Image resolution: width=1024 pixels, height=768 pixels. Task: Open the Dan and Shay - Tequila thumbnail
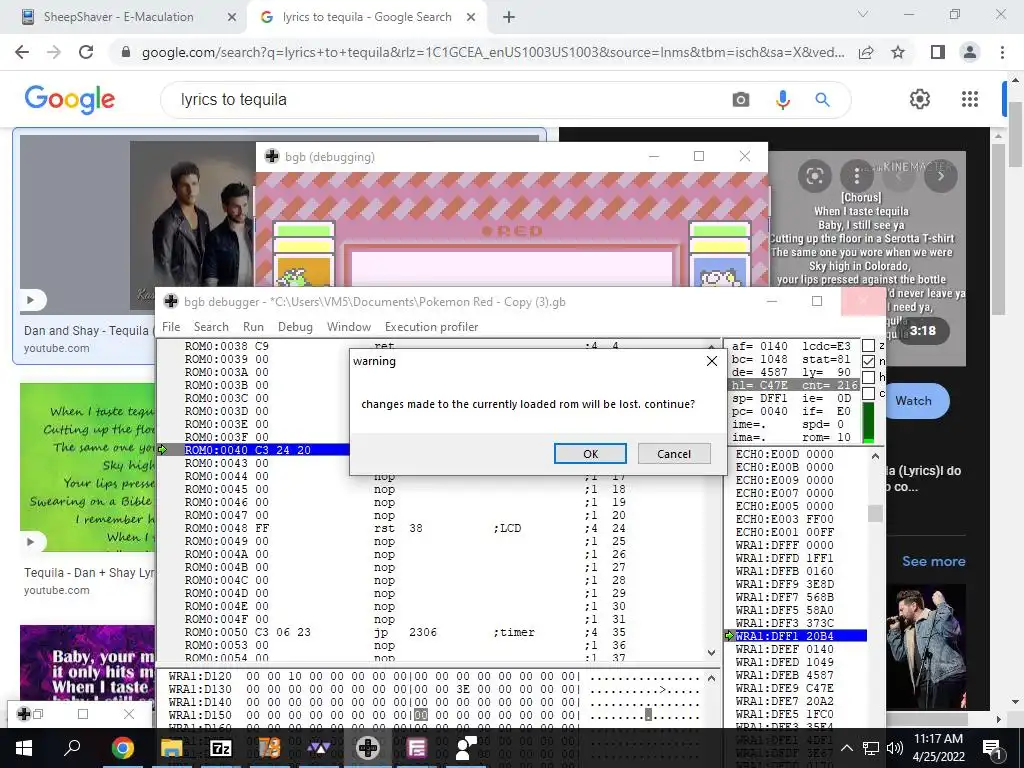coord(138,225)
